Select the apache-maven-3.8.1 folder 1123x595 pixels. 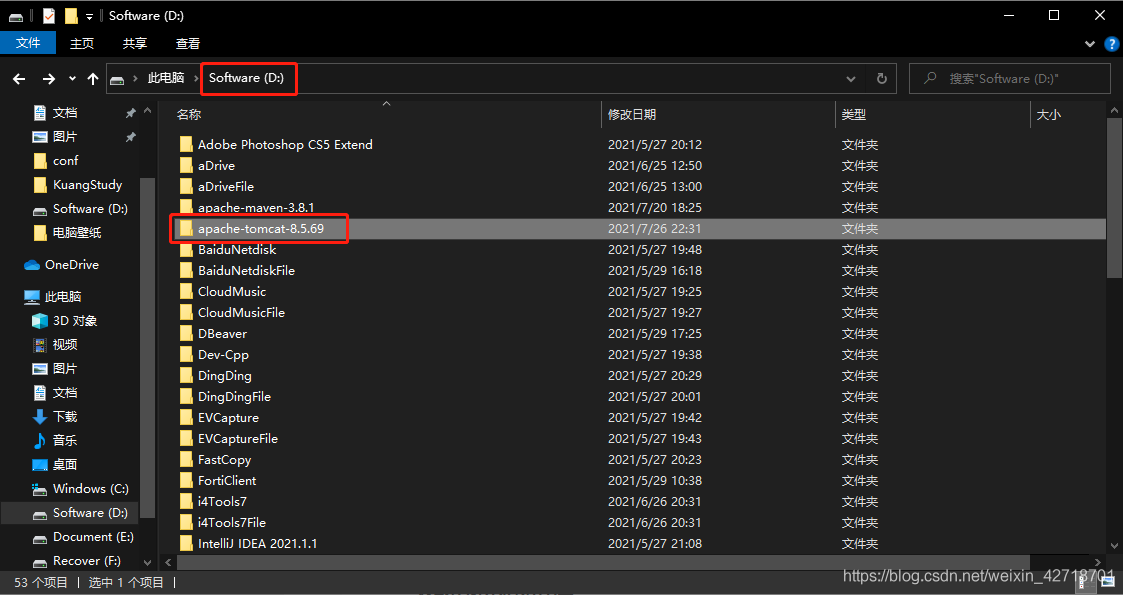[x=256, y=208]
